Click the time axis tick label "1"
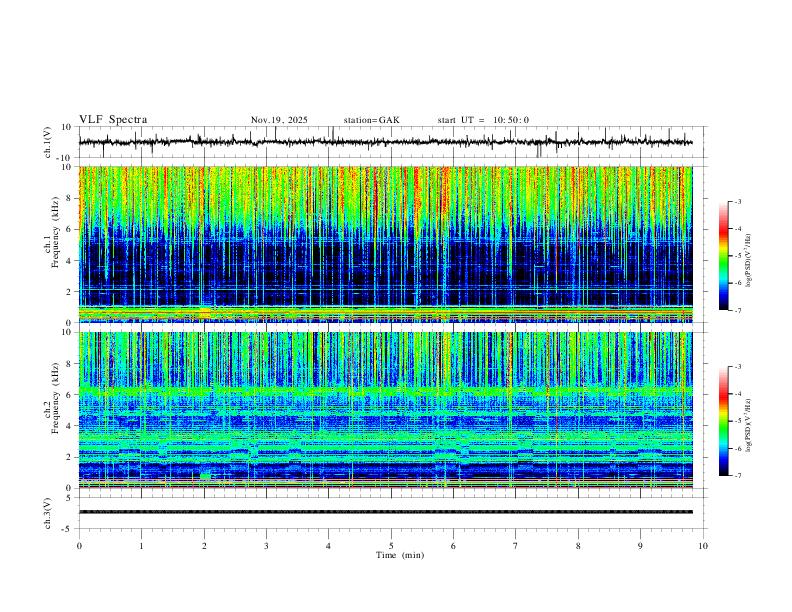Viewport: 792px width, 612px height. (x=141, y=546)
